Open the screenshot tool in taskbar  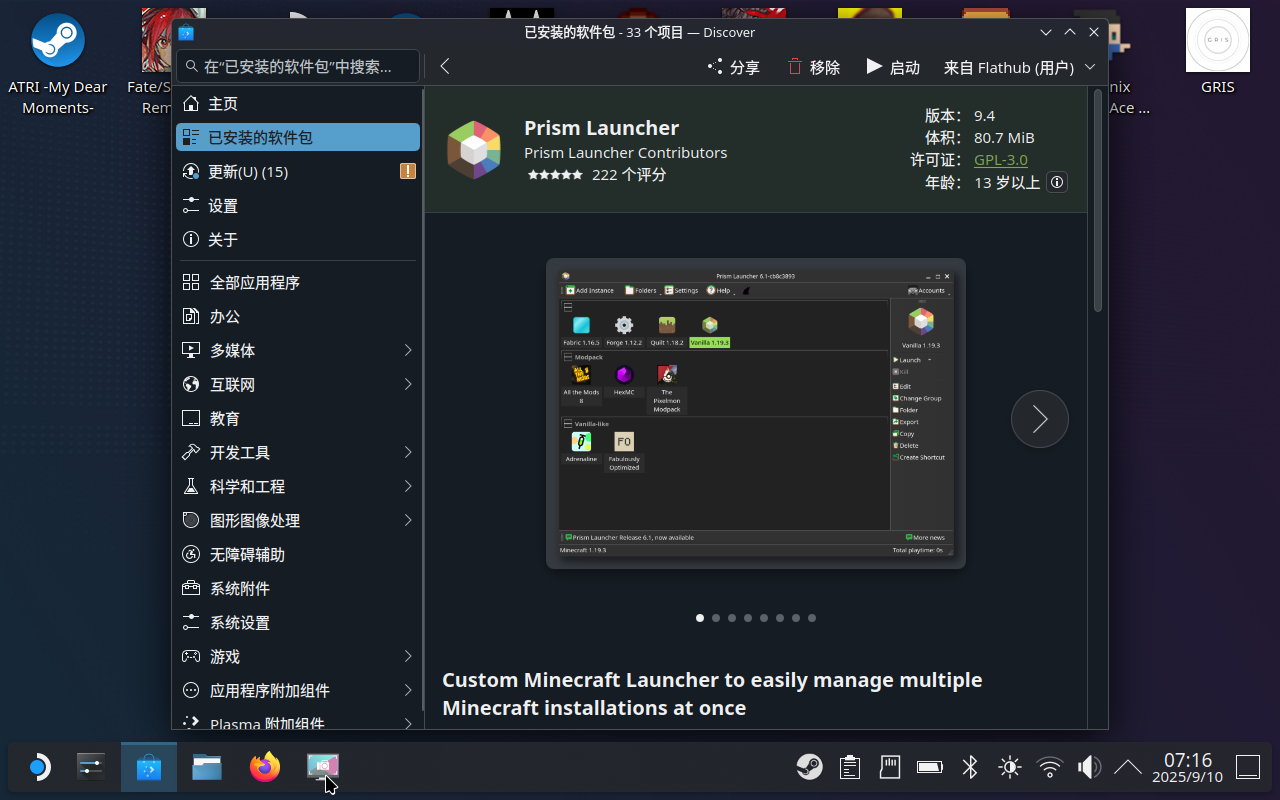click(x=323, y=767)
